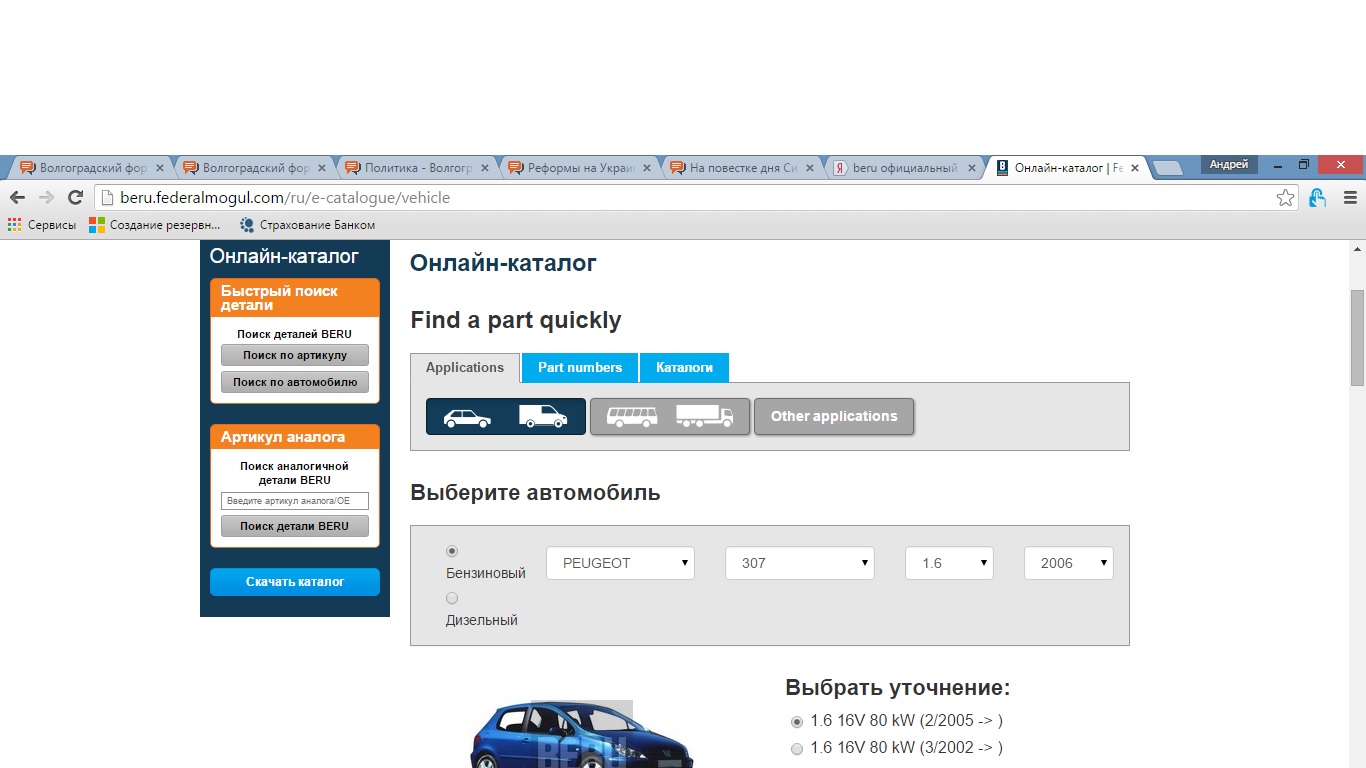Select the passenger car and van category icon
The height and width of the screenshot is (768, 1366).
point(505,417)
